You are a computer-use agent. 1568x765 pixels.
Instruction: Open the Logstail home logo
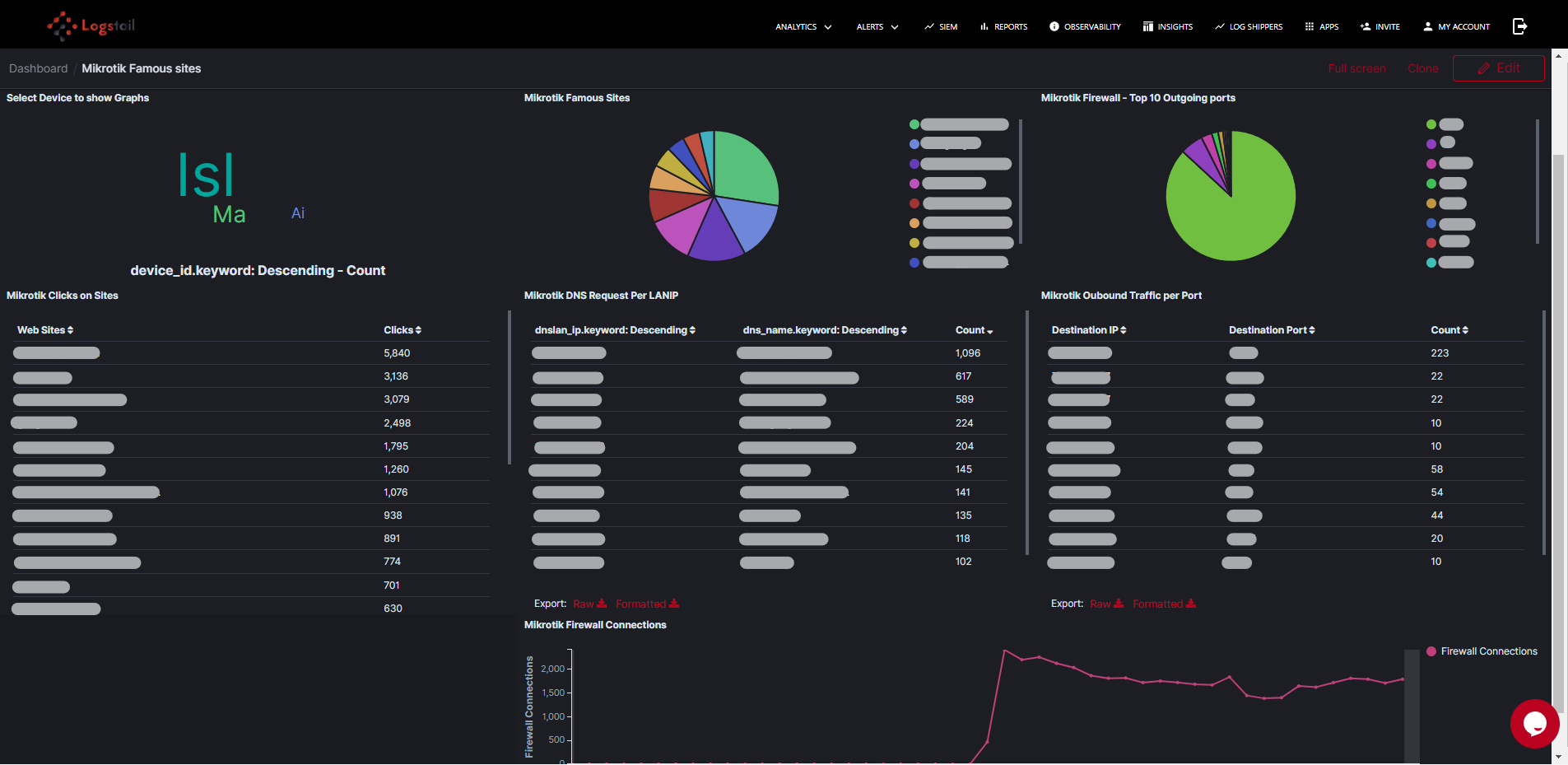[91, 26]
